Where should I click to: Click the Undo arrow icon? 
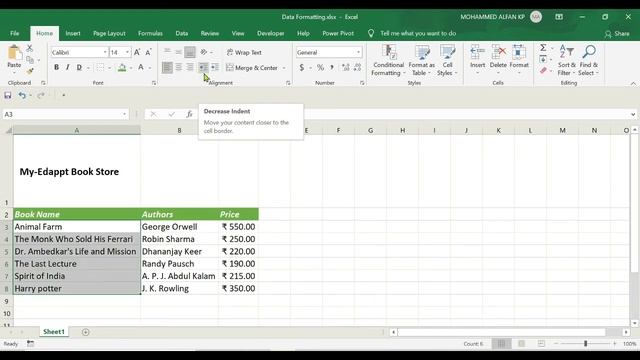point(22,95)
